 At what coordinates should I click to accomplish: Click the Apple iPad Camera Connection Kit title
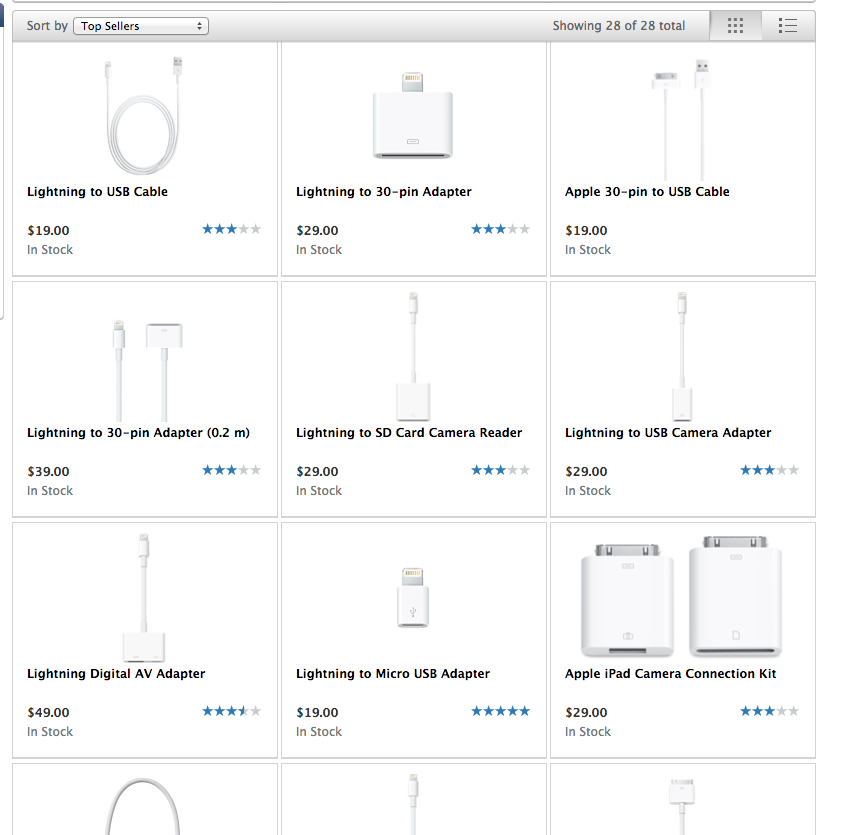click(670, 674)
